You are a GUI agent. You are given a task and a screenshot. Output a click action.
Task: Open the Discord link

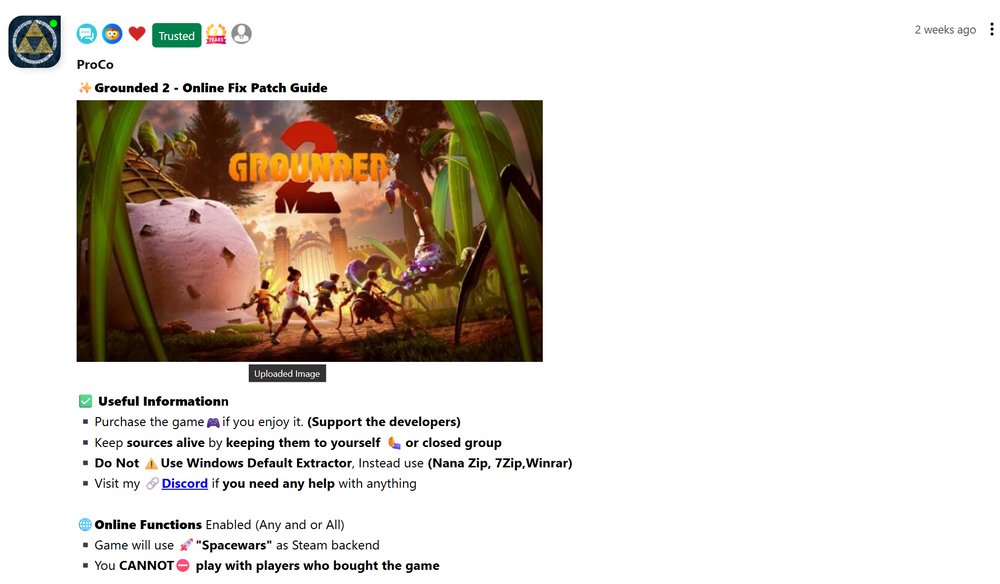tap(184, 483)
